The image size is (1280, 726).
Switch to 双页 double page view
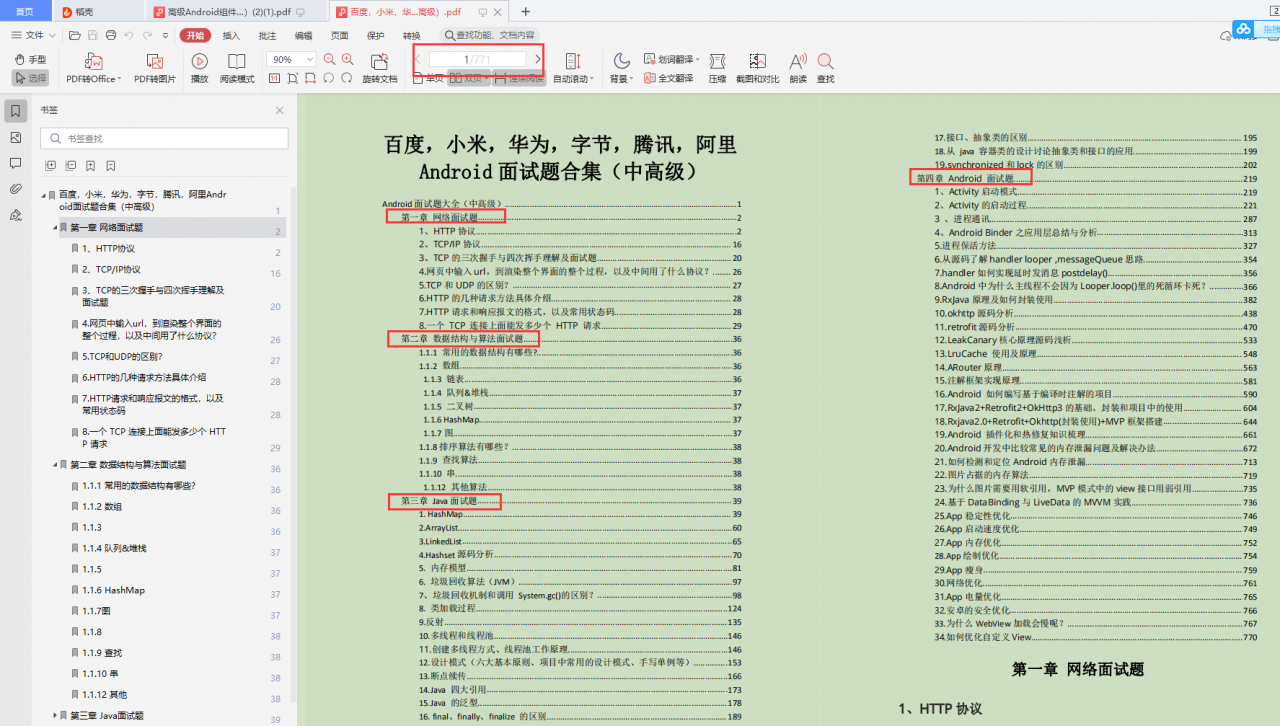coord(468,78)
